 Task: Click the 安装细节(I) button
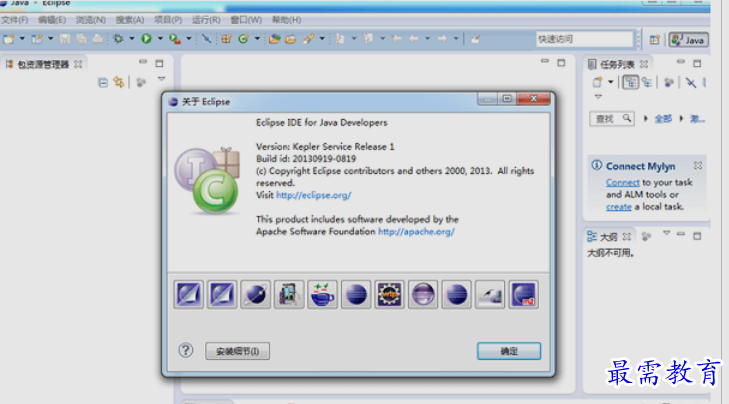(238, 351)
